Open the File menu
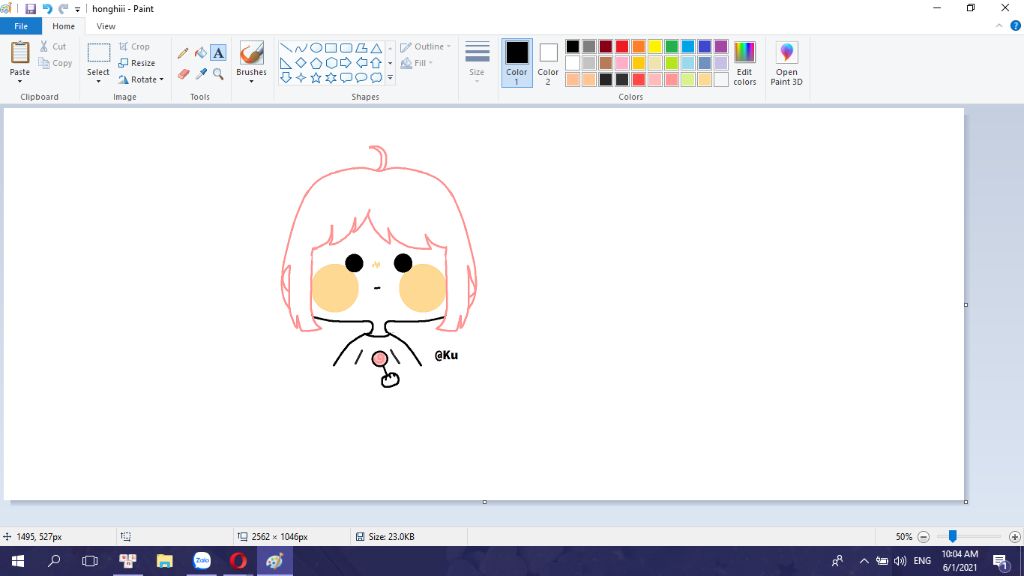Screen dimensions: 1024x576 tap(21, 26)
